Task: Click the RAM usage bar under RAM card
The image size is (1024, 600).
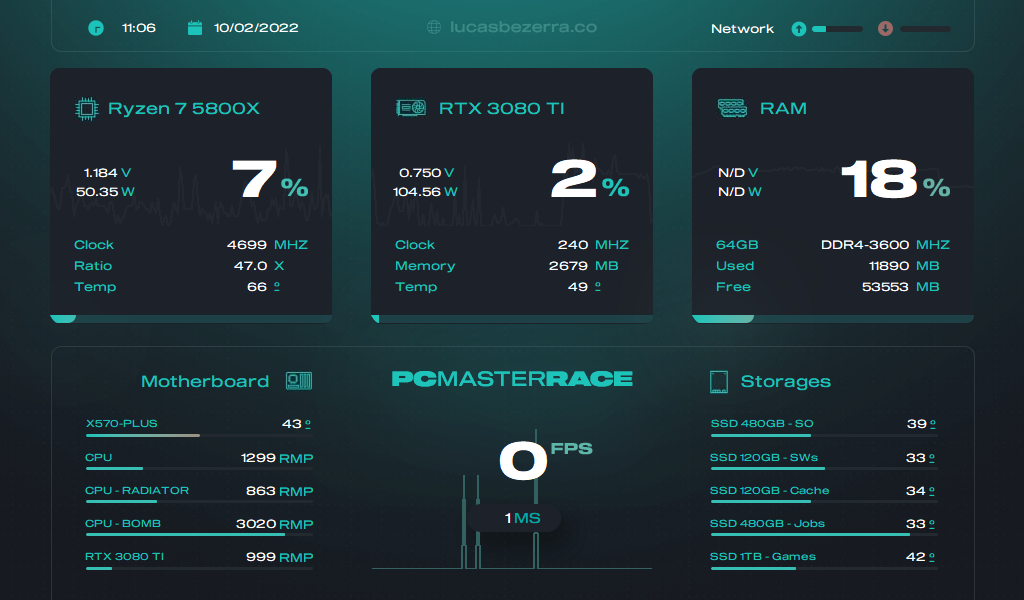Action: click(x=833, y=319)
